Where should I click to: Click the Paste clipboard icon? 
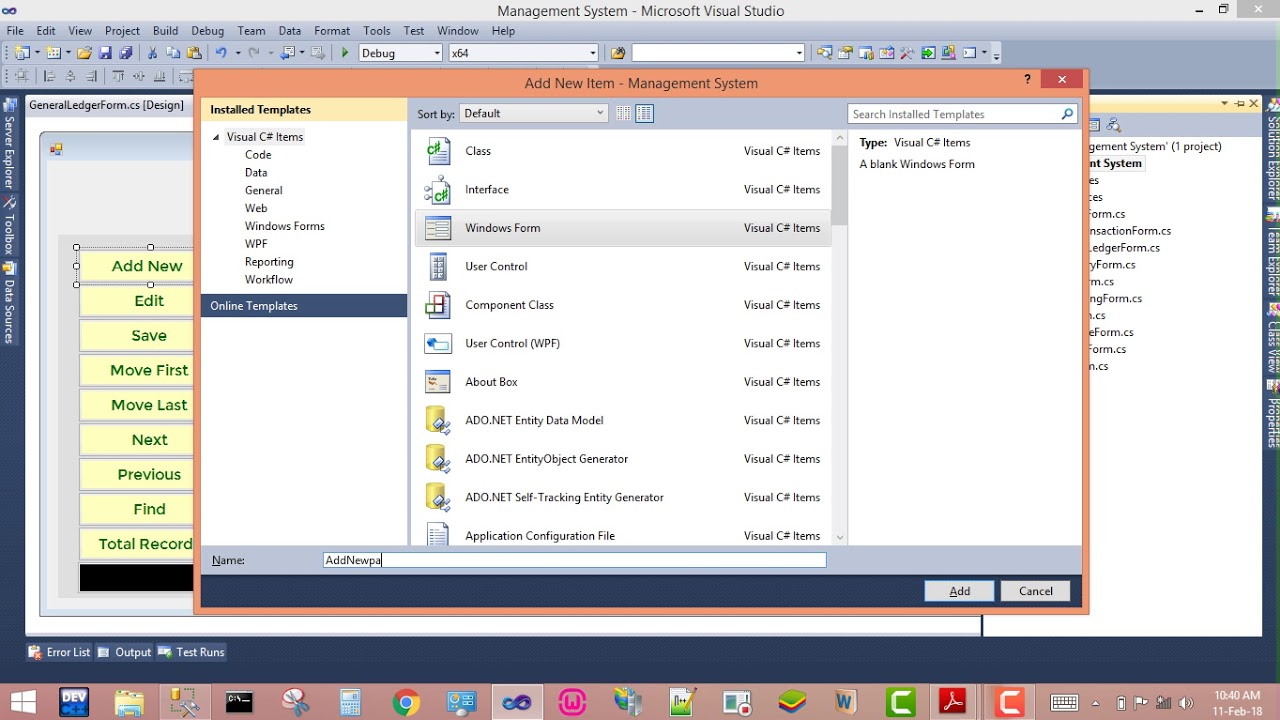(194, 53)
